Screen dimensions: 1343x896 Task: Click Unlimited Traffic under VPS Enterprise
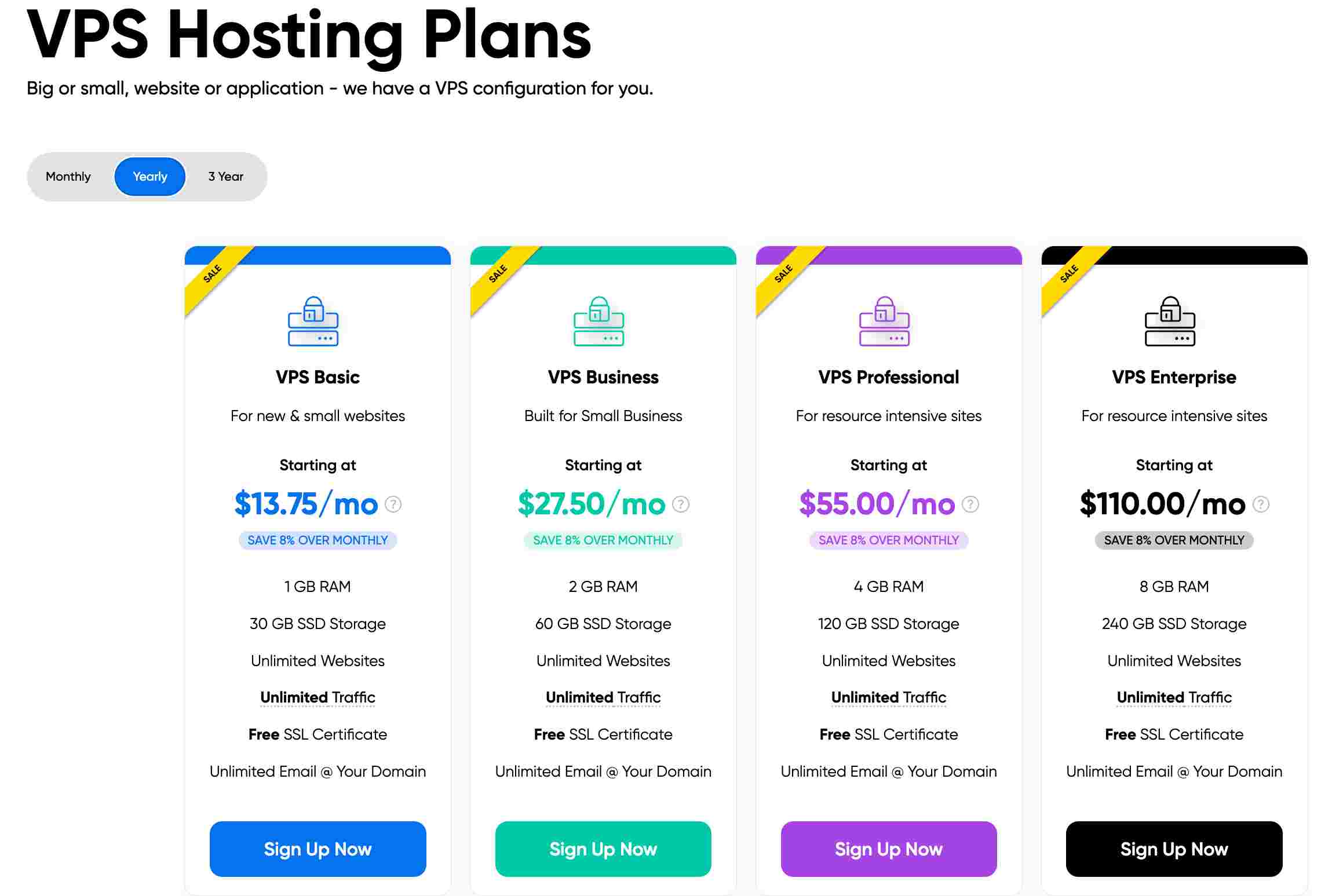1174,697
